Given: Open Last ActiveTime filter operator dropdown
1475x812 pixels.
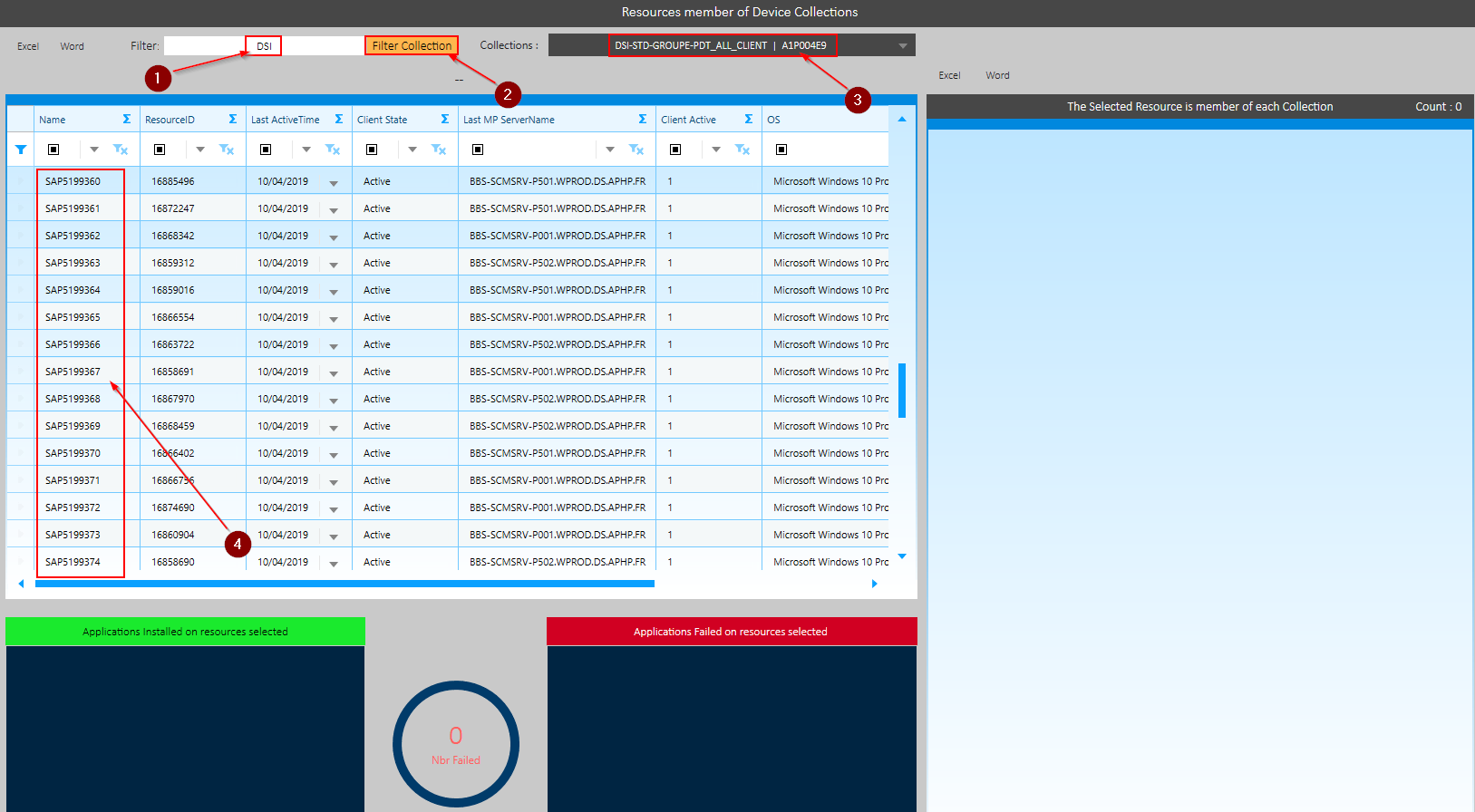Looking at the screenshot, I should 306,150.
